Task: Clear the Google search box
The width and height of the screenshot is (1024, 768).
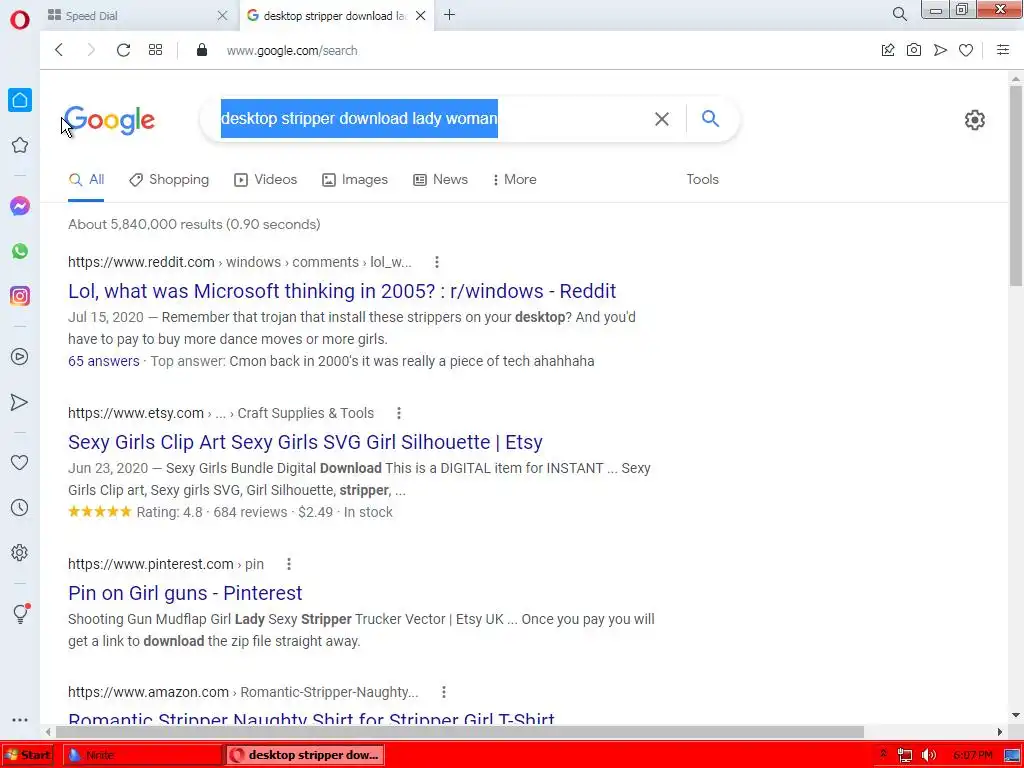Action: (662, 119)
